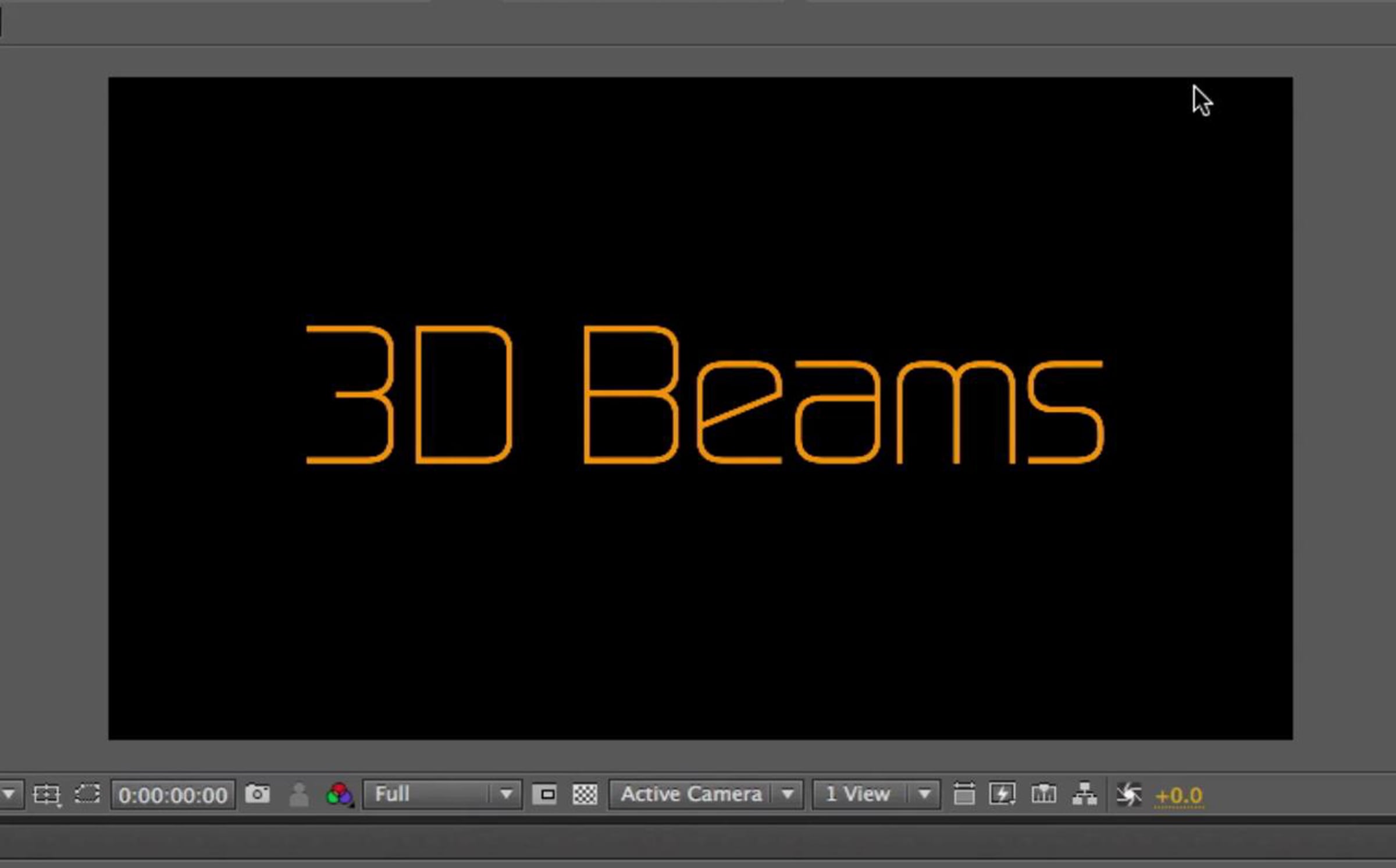This screenshot has width=1396, height=868.
Task: Open the grid and guide options icon
Action: pyautogui.click(x=47, y=795)
